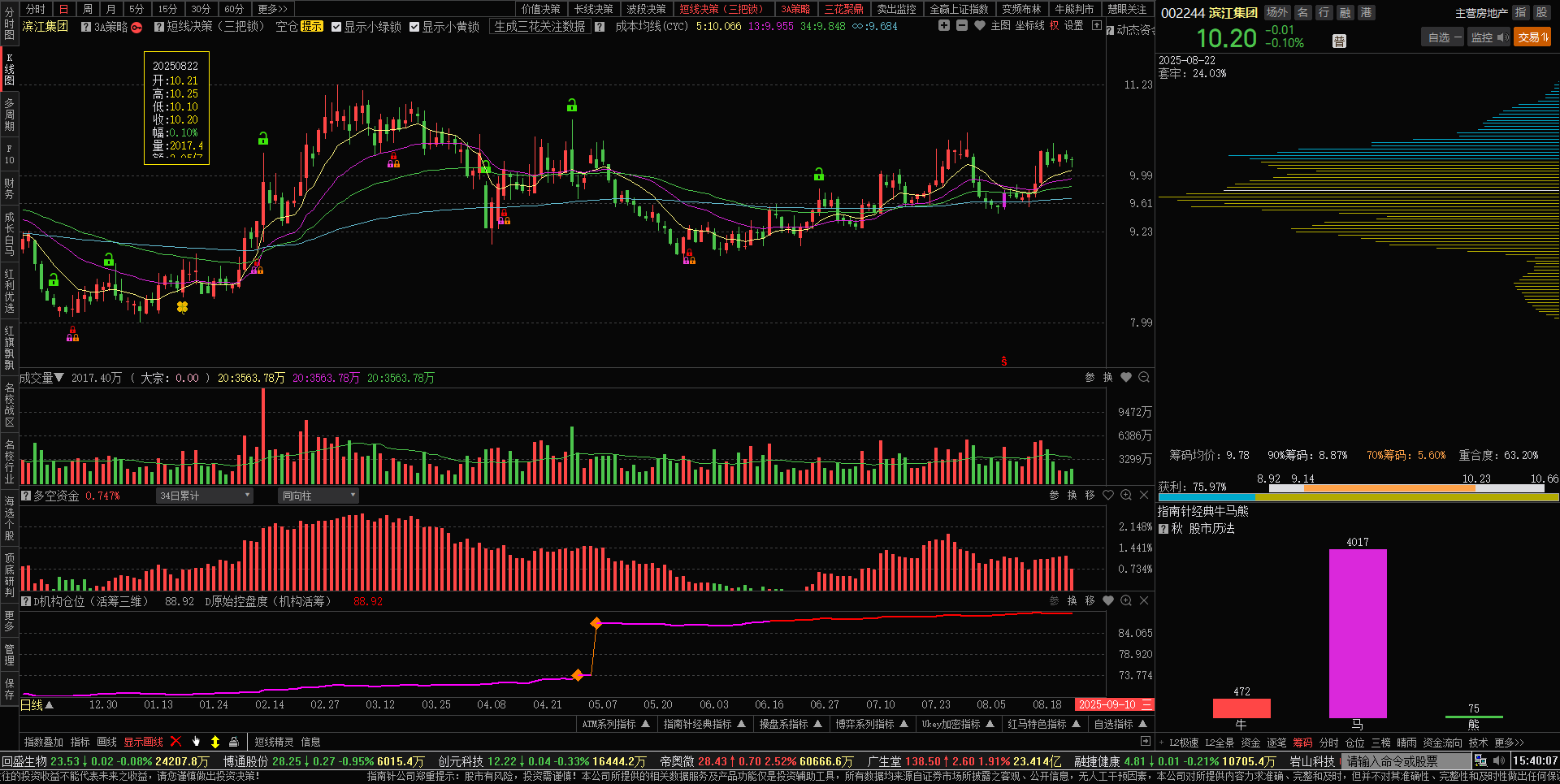Click the red 牛 bar labeled 472

click(1241, 708)
